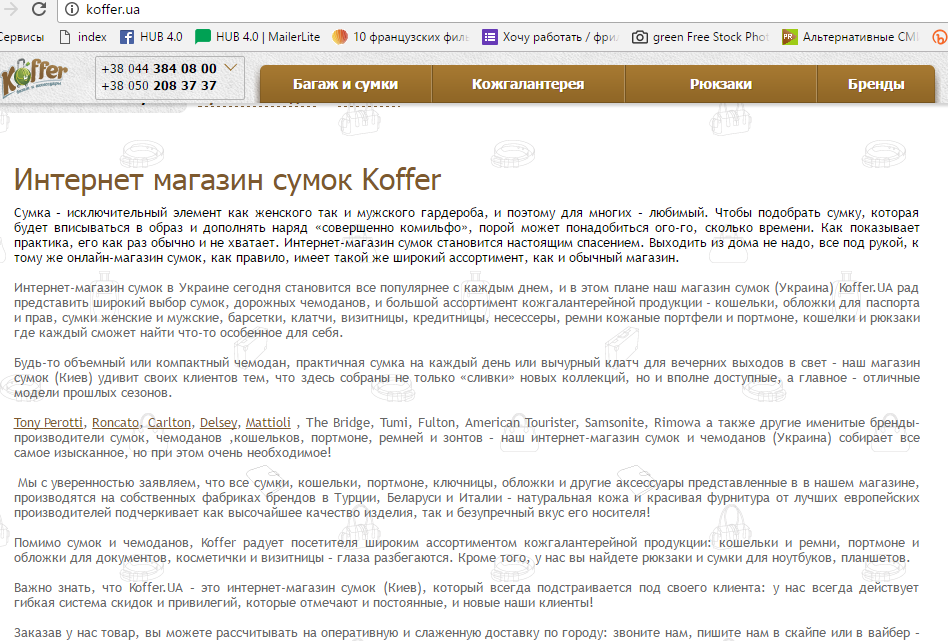
Task: Open the green MailerLite bookmark icon
Action: [x=203, y=37]
